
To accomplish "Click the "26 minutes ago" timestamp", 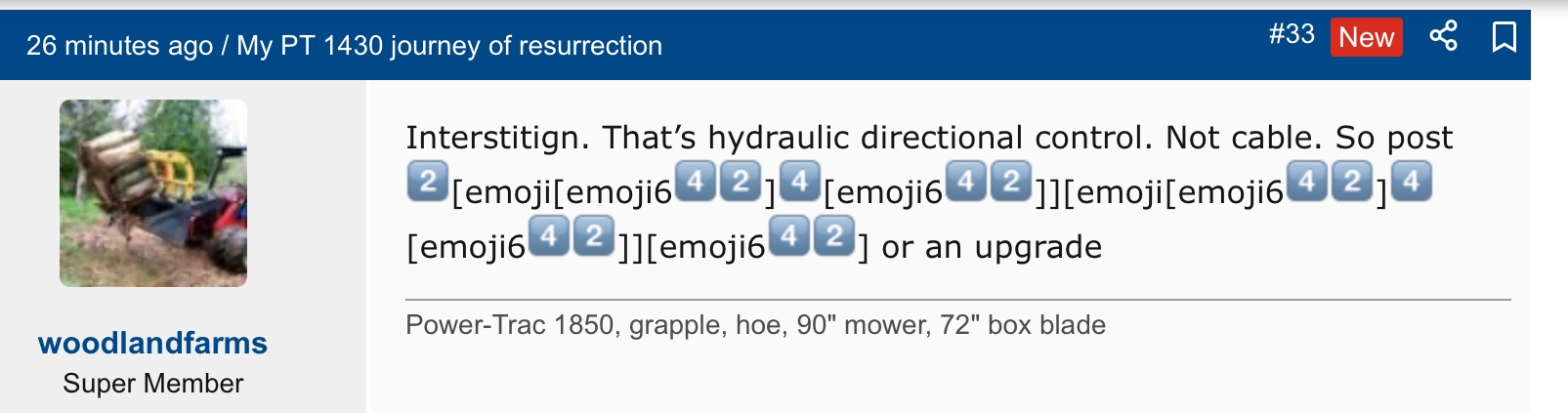I will [119, 46].
